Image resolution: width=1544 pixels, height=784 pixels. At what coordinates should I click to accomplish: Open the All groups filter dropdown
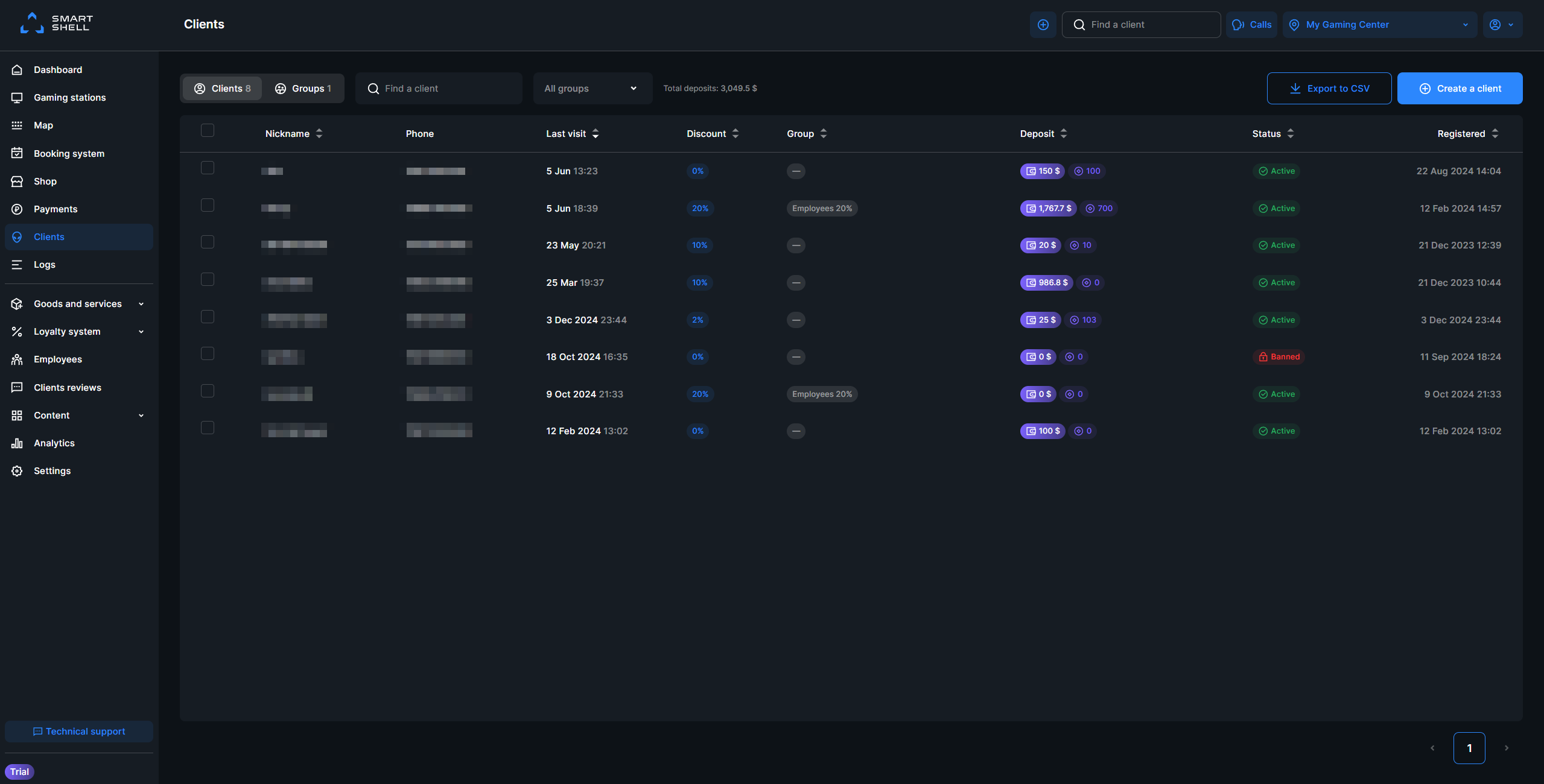[x=593, y=89]
